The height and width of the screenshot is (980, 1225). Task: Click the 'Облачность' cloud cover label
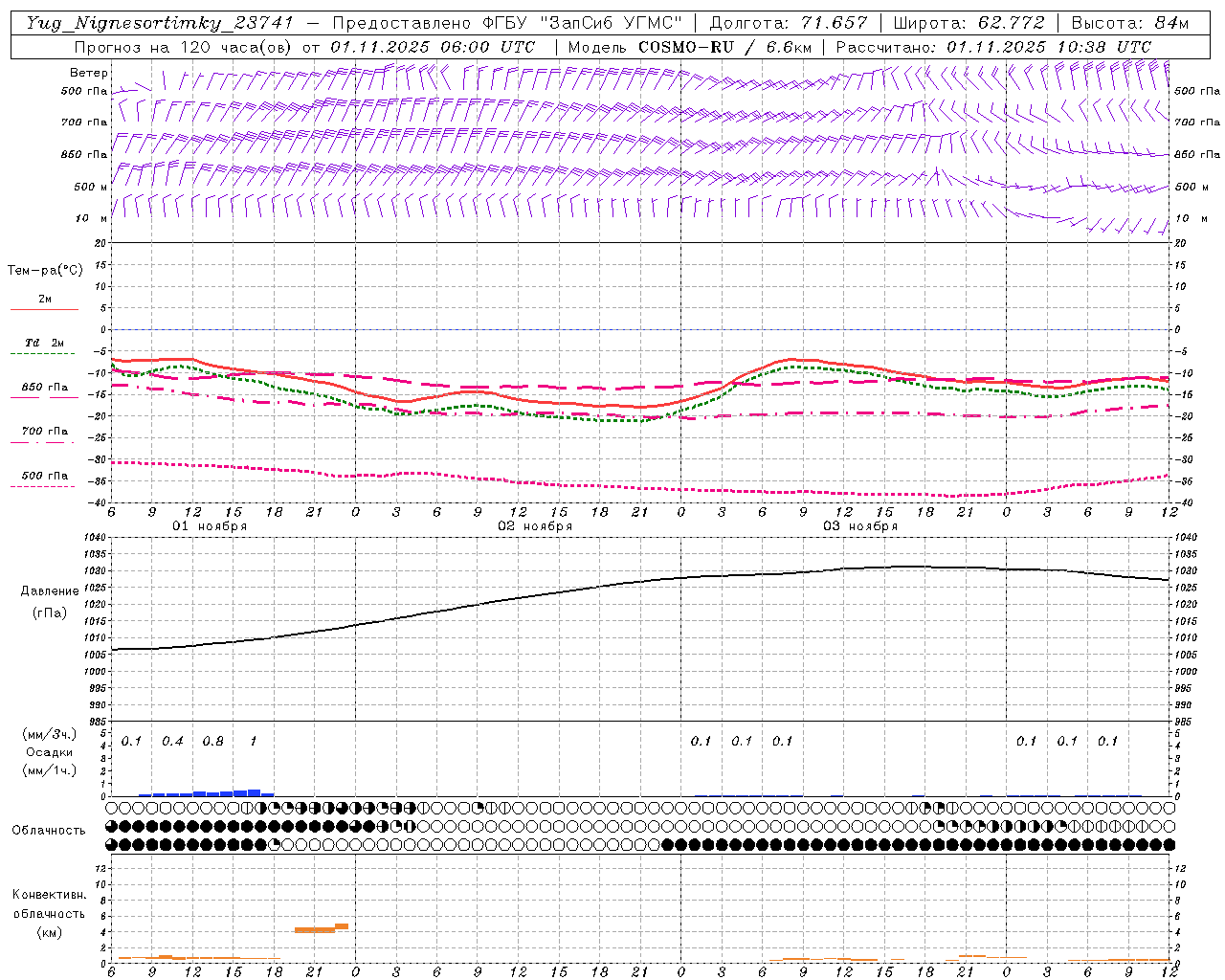tap(49, 831)
